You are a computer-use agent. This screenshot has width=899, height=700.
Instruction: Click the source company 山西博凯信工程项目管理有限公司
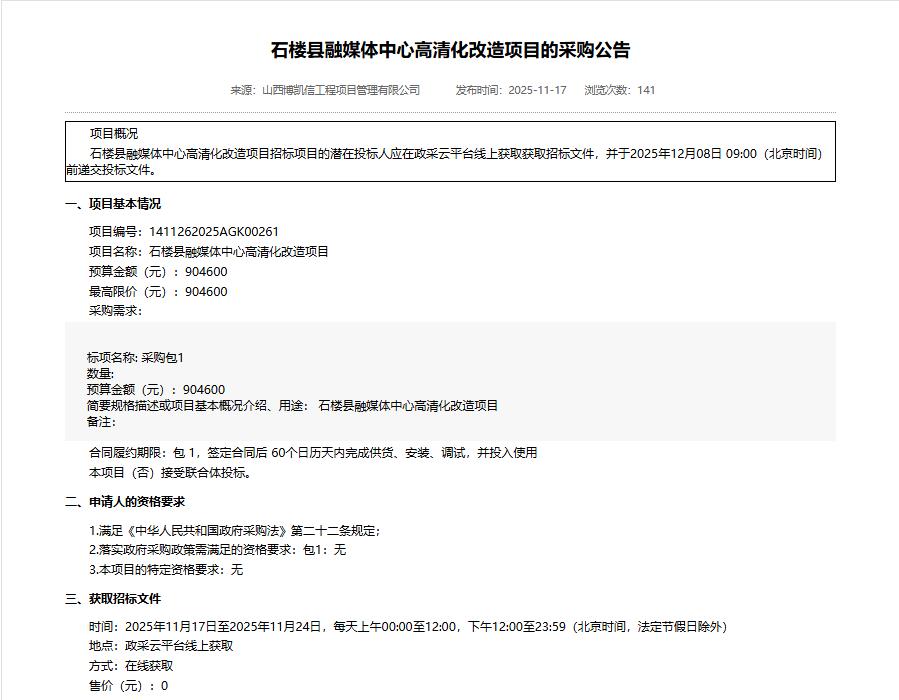[x=340, y=90]
